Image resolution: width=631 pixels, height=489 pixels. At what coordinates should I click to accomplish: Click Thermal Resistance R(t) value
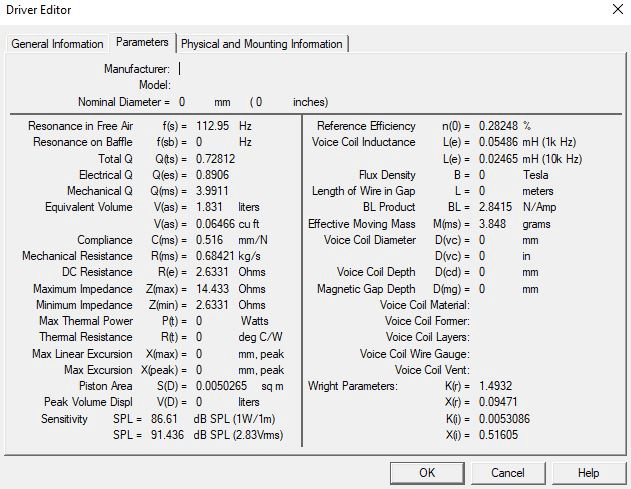click(x=199, y=337)
